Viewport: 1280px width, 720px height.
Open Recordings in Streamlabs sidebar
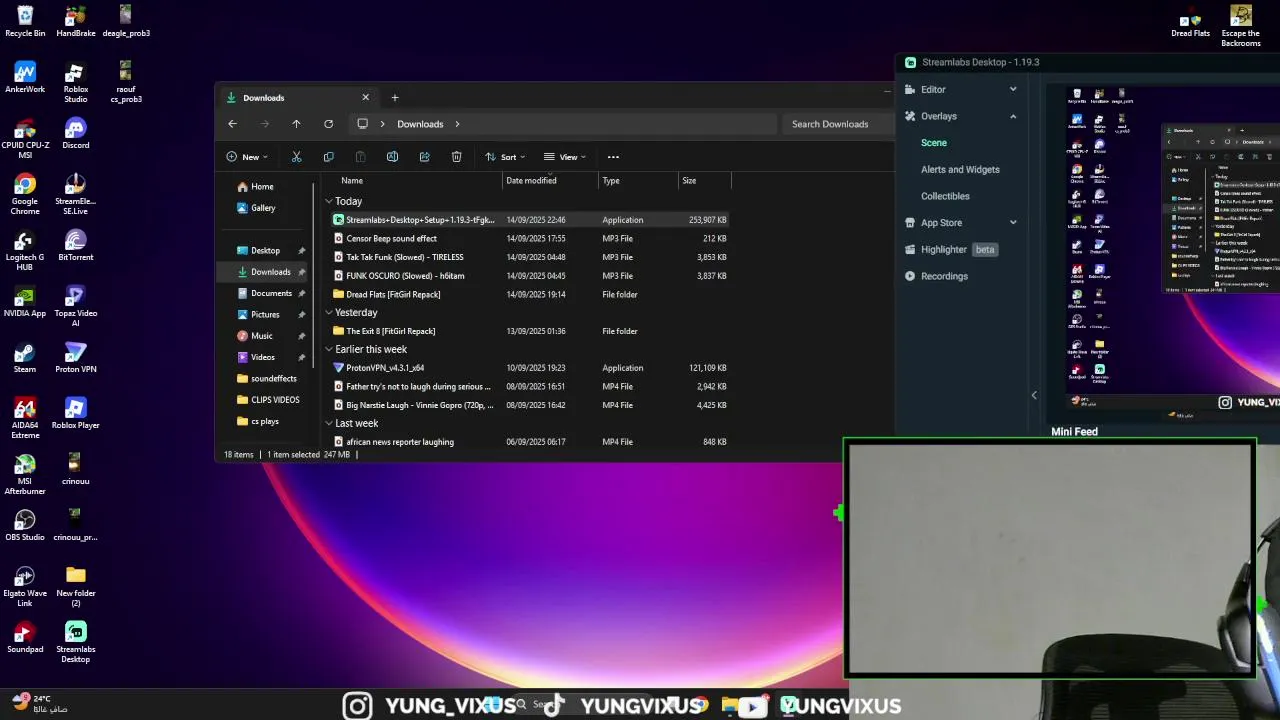(x=936, y=276)
